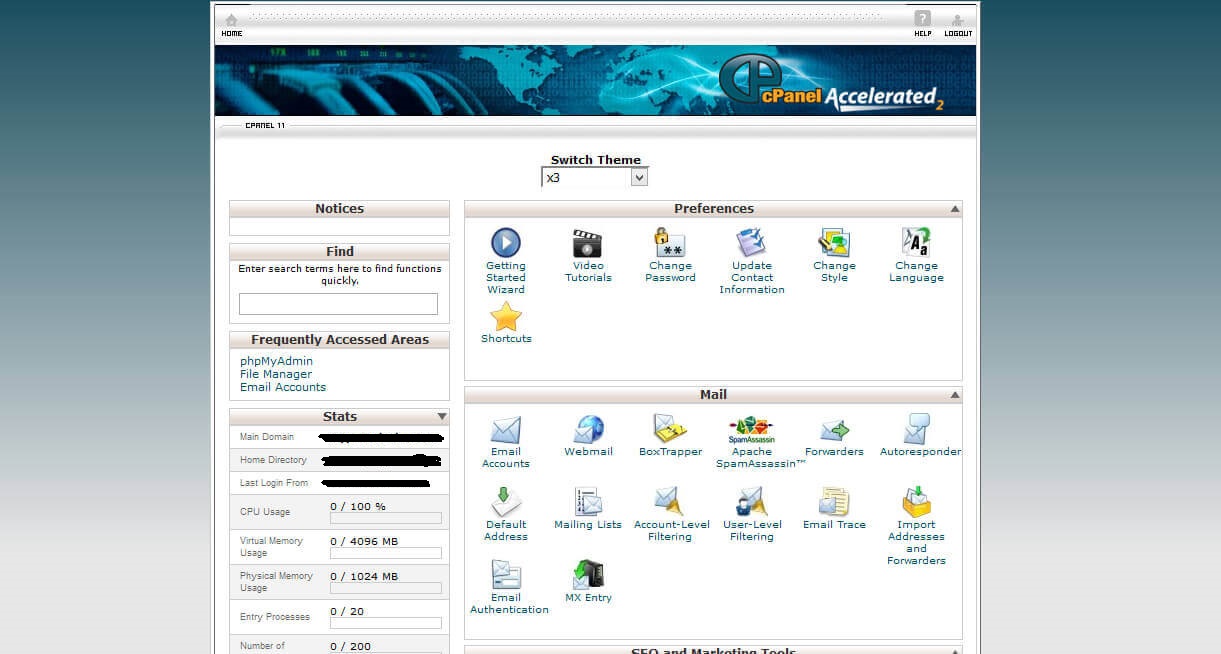This screenshot has width=1221, height=654.
Task: Click the MX Entry icon
Action: (x=588, y=575)
